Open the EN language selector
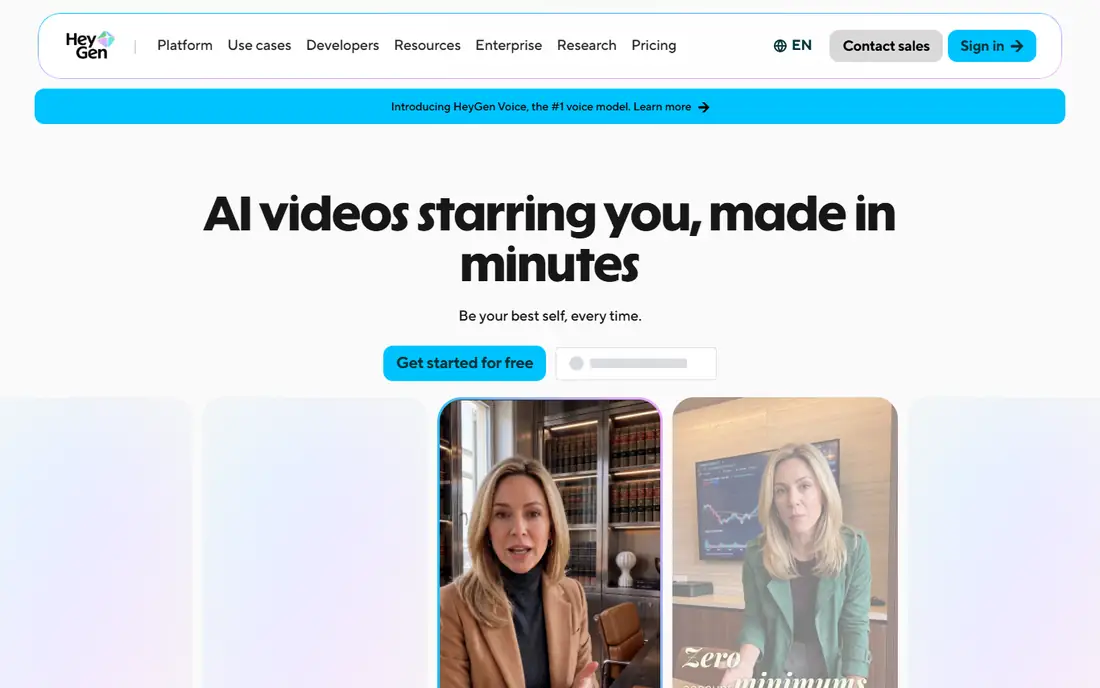 click(x=793, y=46)
